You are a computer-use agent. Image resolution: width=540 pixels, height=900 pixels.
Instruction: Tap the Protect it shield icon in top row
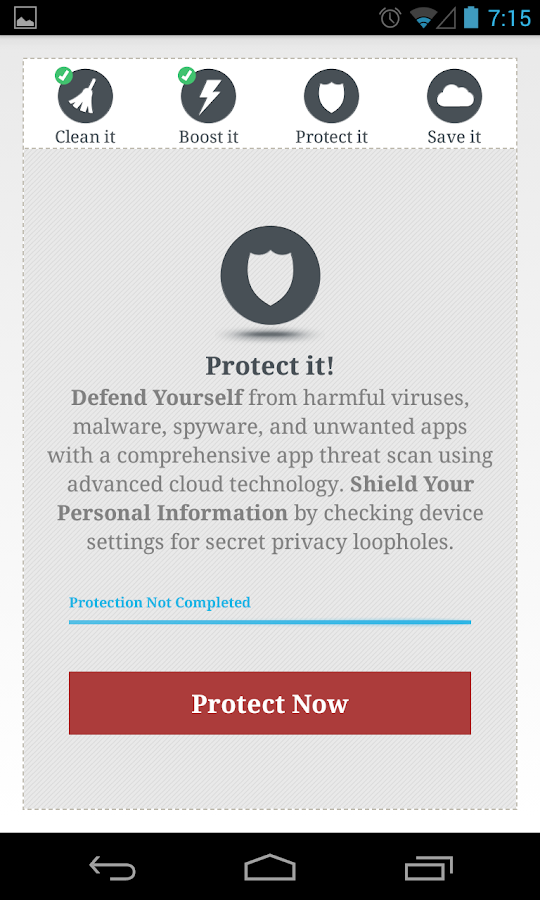(331, 96)
